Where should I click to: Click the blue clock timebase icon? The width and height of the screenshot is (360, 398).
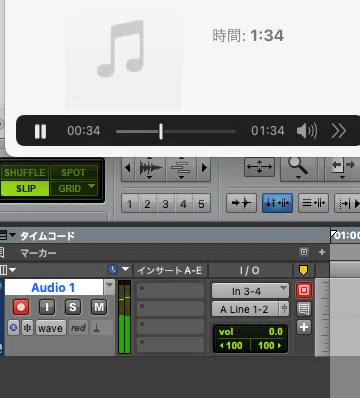[112, 269]
